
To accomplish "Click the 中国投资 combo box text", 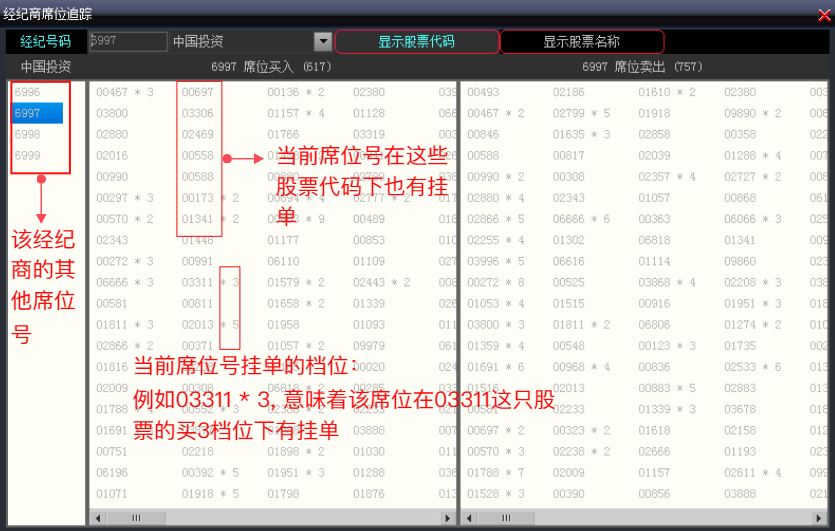I will (240, 42).
